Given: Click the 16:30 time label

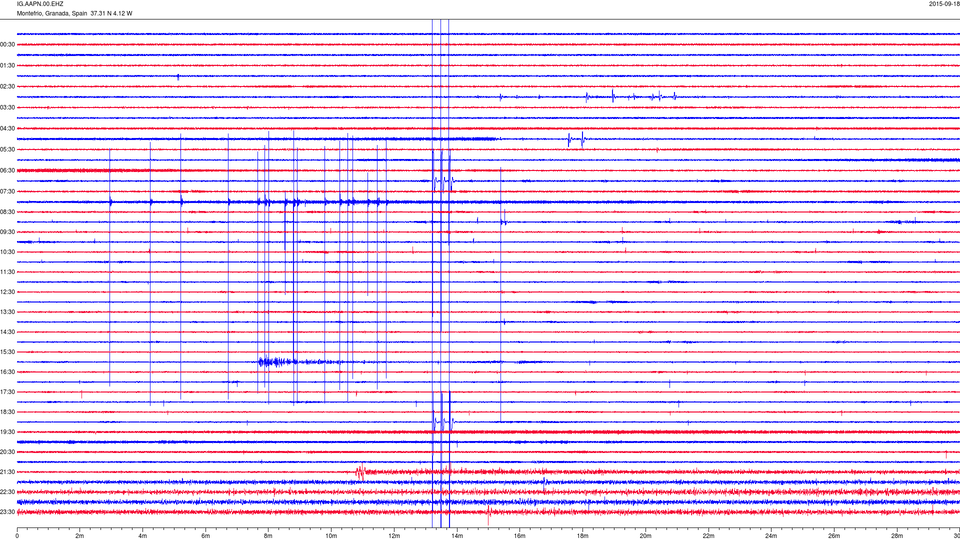Looking at the screenshot, I should [7, 372].
